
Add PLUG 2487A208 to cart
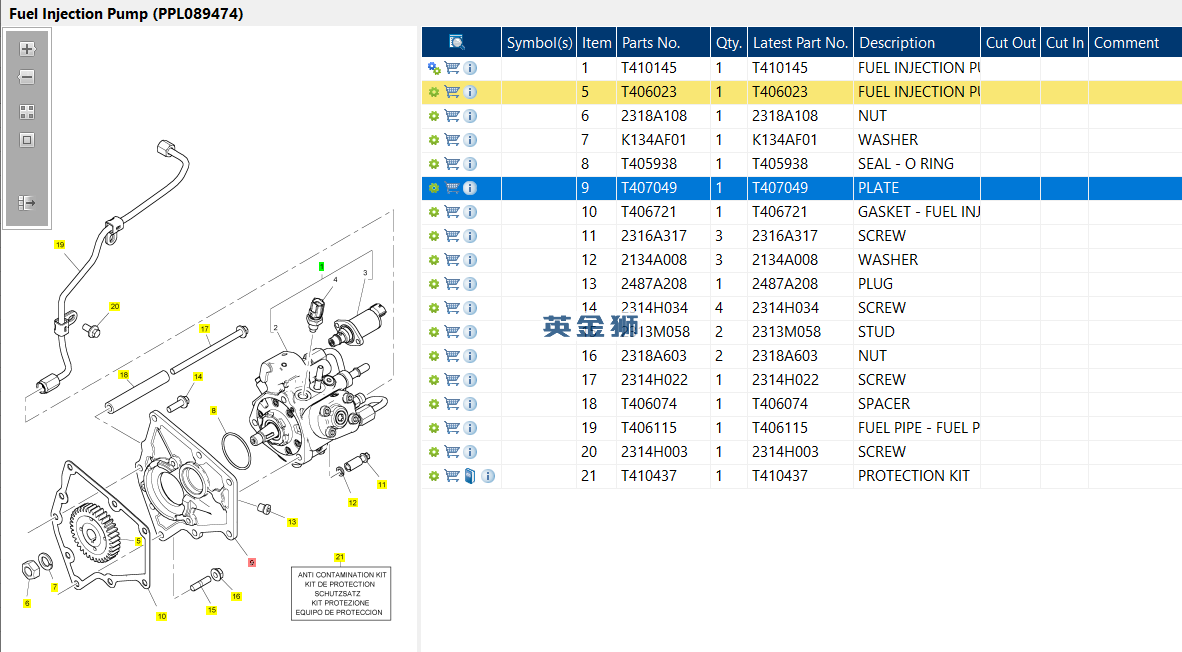click(x=452, y=284)
